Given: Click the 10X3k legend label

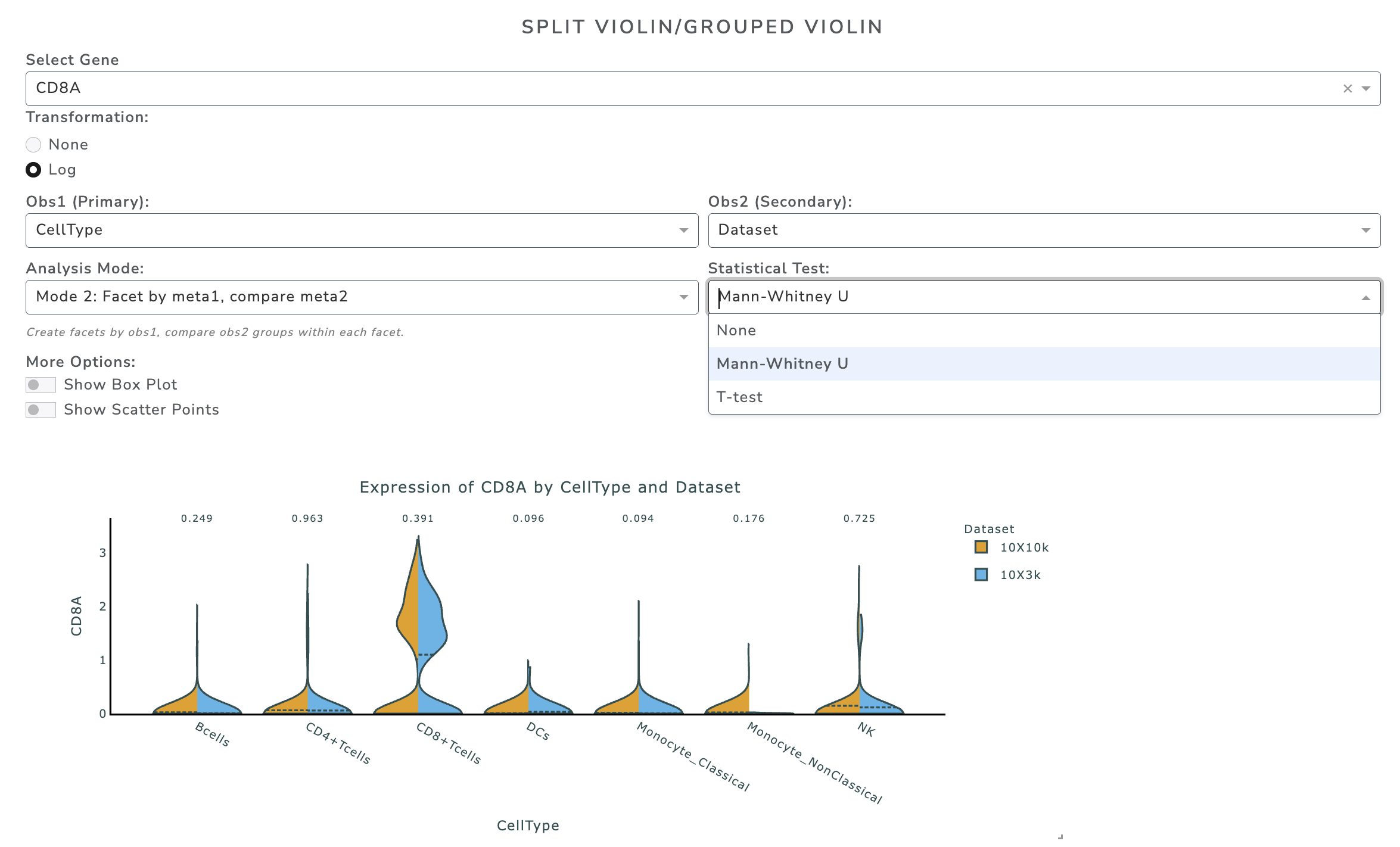Looking at the screenshot, I should (1020, 575).
